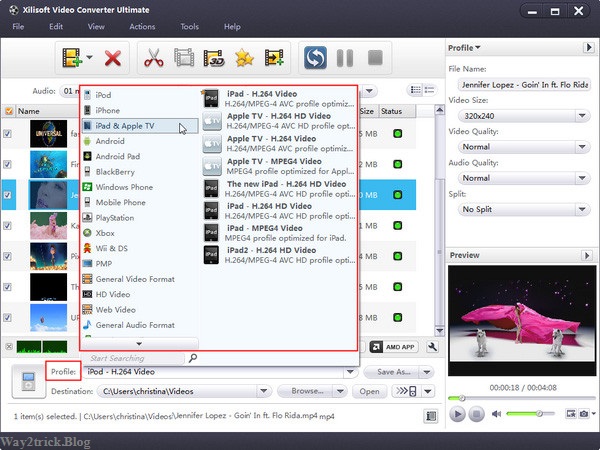Image resolution: width=600 pixels, height=450 pixels.
Task: Click the search magnifier icon
Action: pyautogui.click(x=193, y=358)
